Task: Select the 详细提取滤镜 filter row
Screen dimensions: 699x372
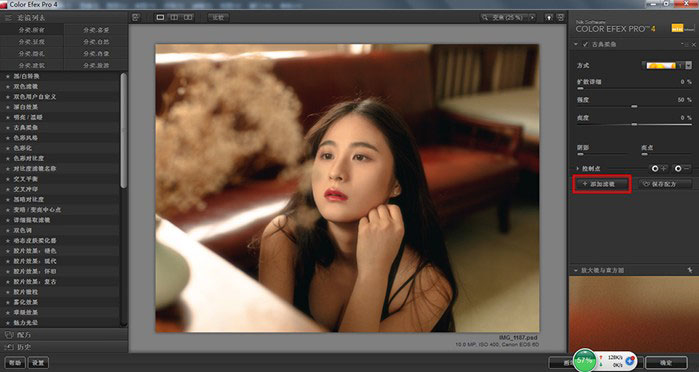Action: pyautogui.click(x=61, y=220)
